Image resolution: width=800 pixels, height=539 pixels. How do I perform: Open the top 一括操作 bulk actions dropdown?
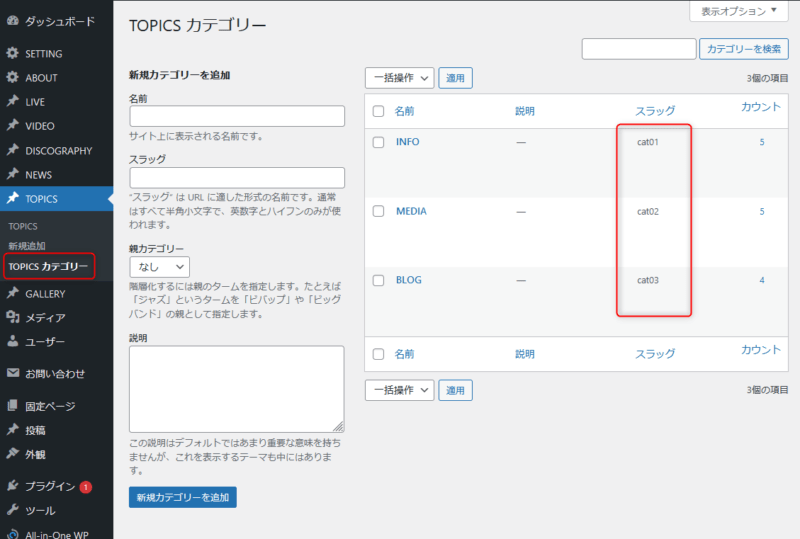click(399, 78)
